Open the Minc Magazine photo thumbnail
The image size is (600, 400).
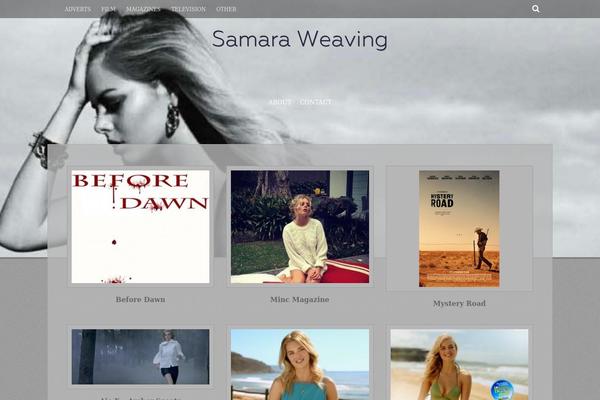coord(300,227)
